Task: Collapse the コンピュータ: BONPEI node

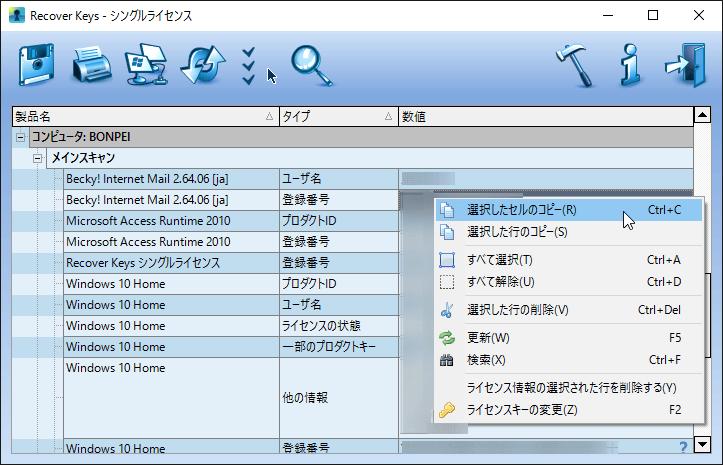Action: tap(20, 137)
